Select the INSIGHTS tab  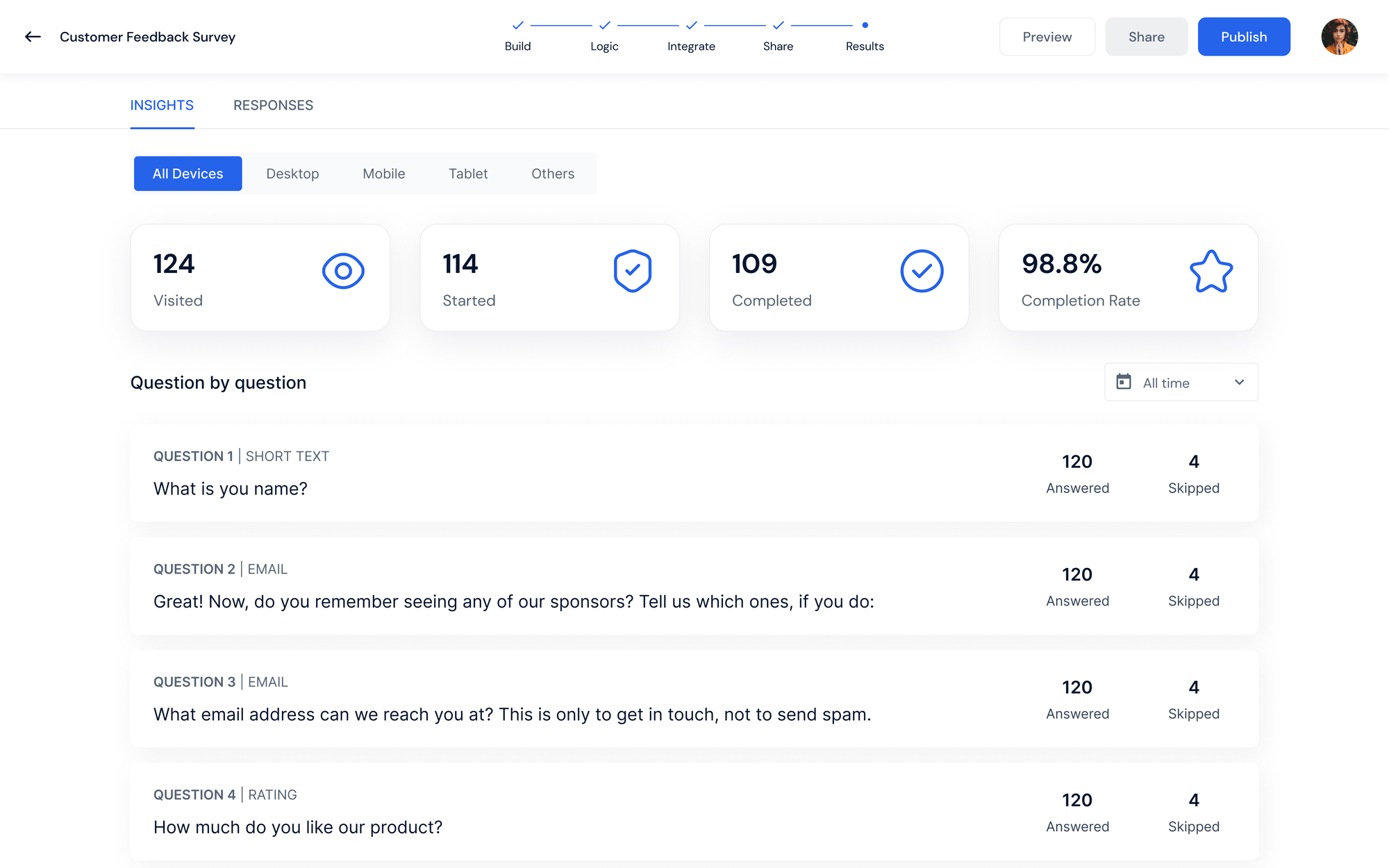[162, 105]
